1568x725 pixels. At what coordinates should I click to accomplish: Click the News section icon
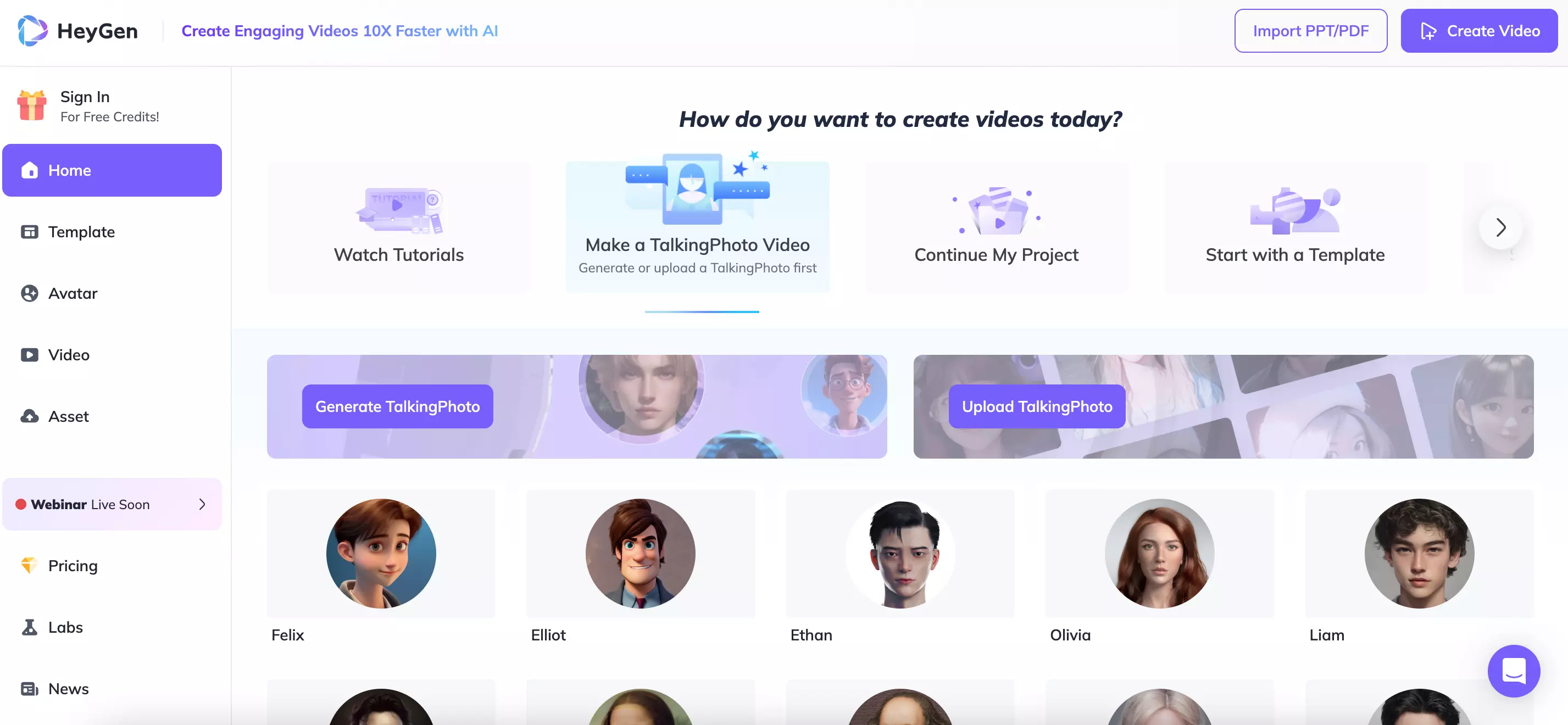pyautogui.click(x=28, y=688)
